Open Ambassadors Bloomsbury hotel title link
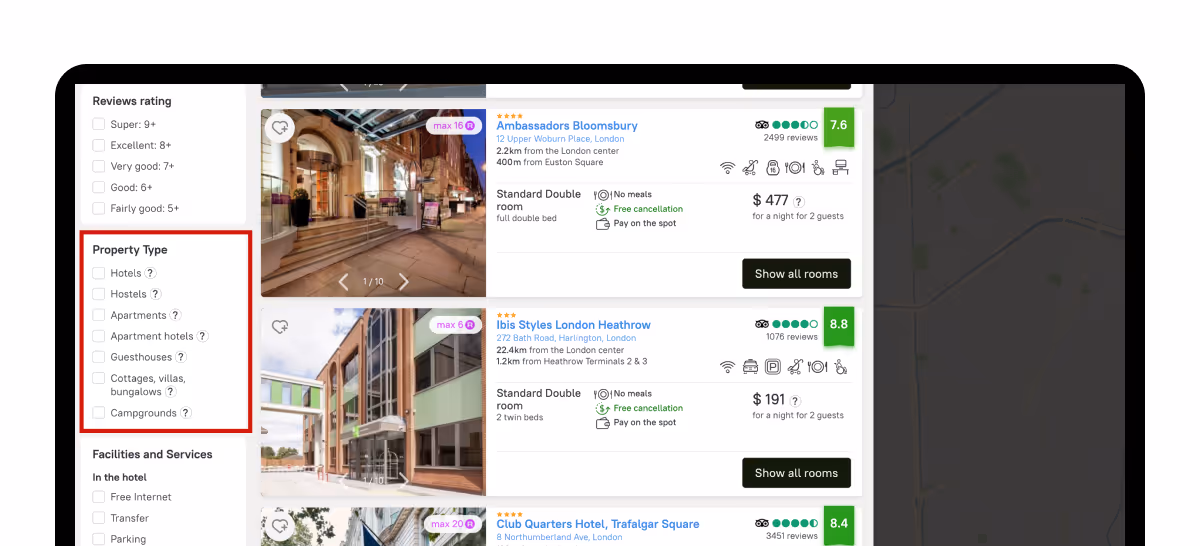Viewport: 1200px width, 546px height. [567, 126]
